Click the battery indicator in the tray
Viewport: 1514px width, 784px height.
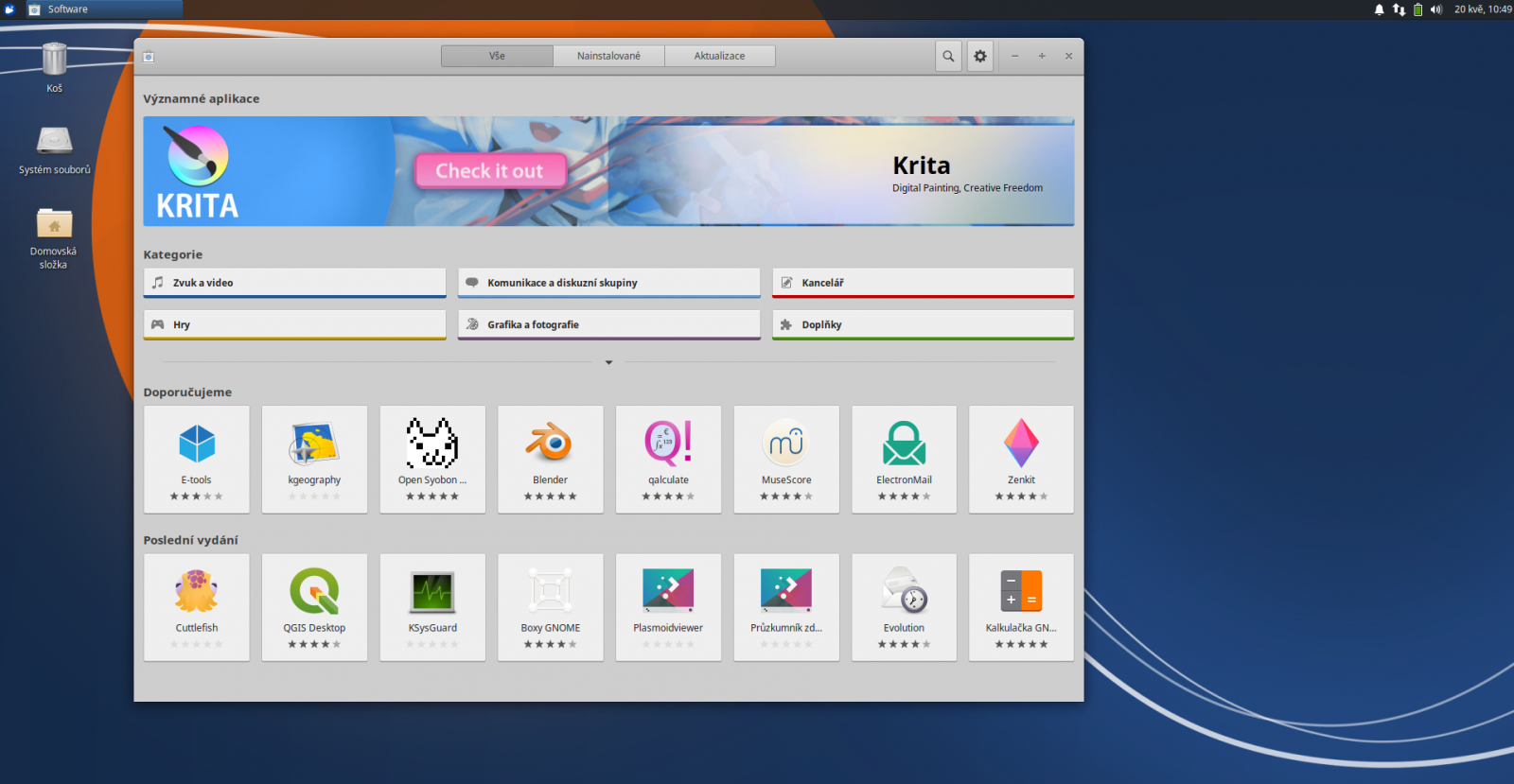(x=1417, y=9)
